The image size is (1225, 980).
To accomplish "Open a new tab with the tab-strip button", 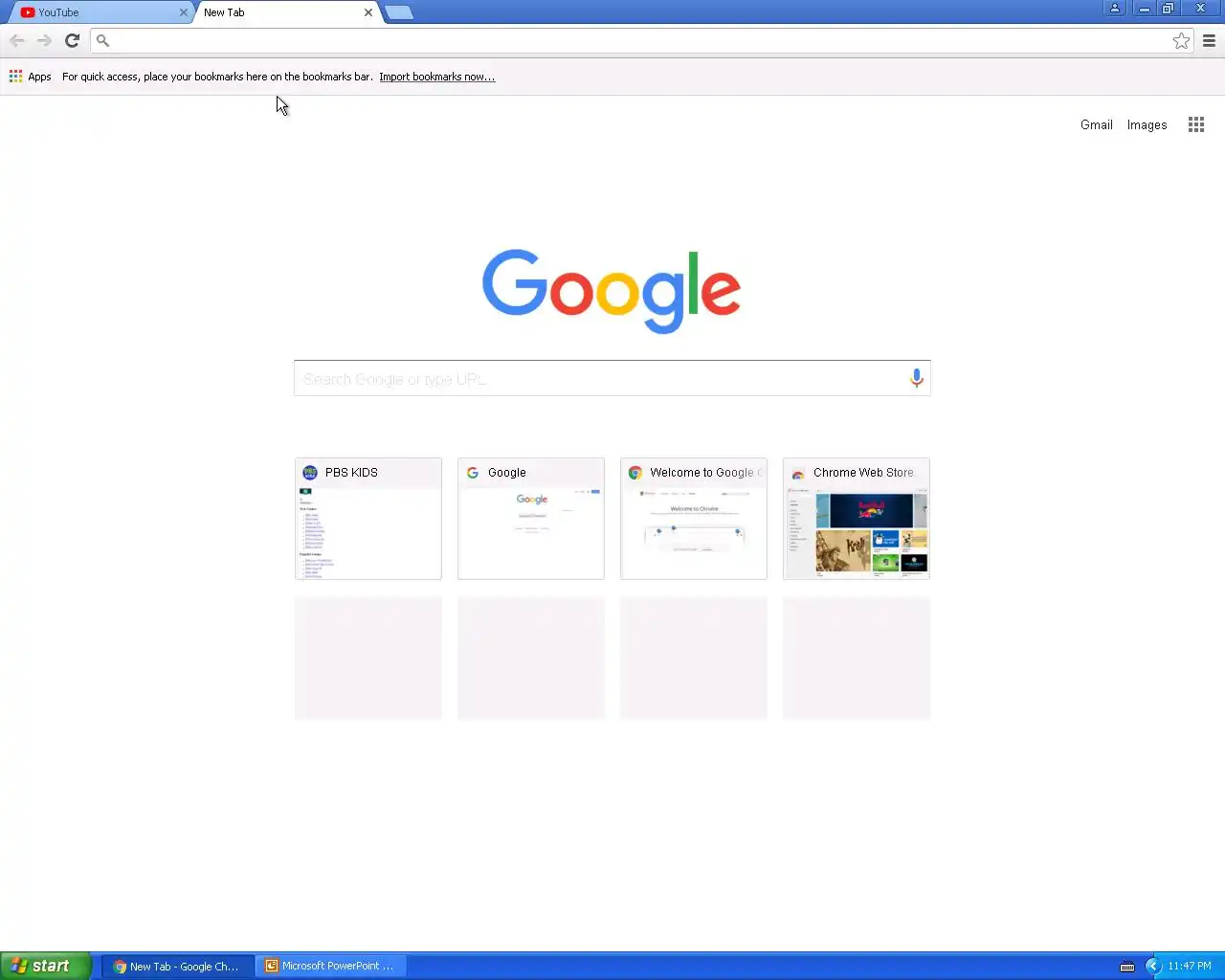I will [399, 12].
